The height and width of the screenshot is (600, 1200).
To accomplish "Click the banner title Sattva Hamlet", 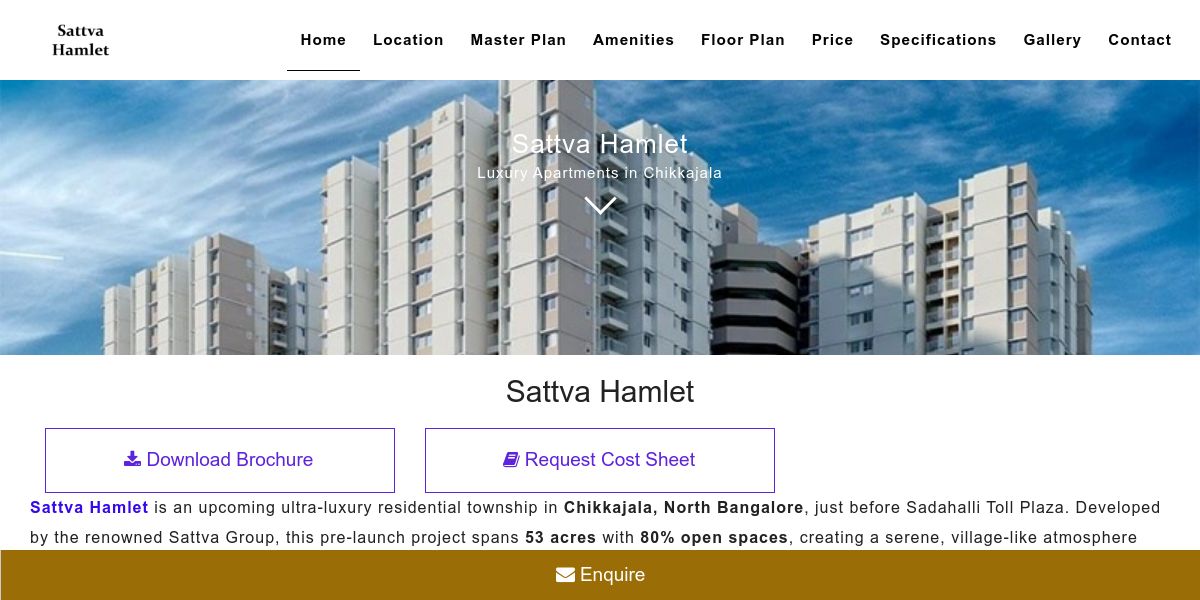I will pyautogui.click(x=600, y=144).
